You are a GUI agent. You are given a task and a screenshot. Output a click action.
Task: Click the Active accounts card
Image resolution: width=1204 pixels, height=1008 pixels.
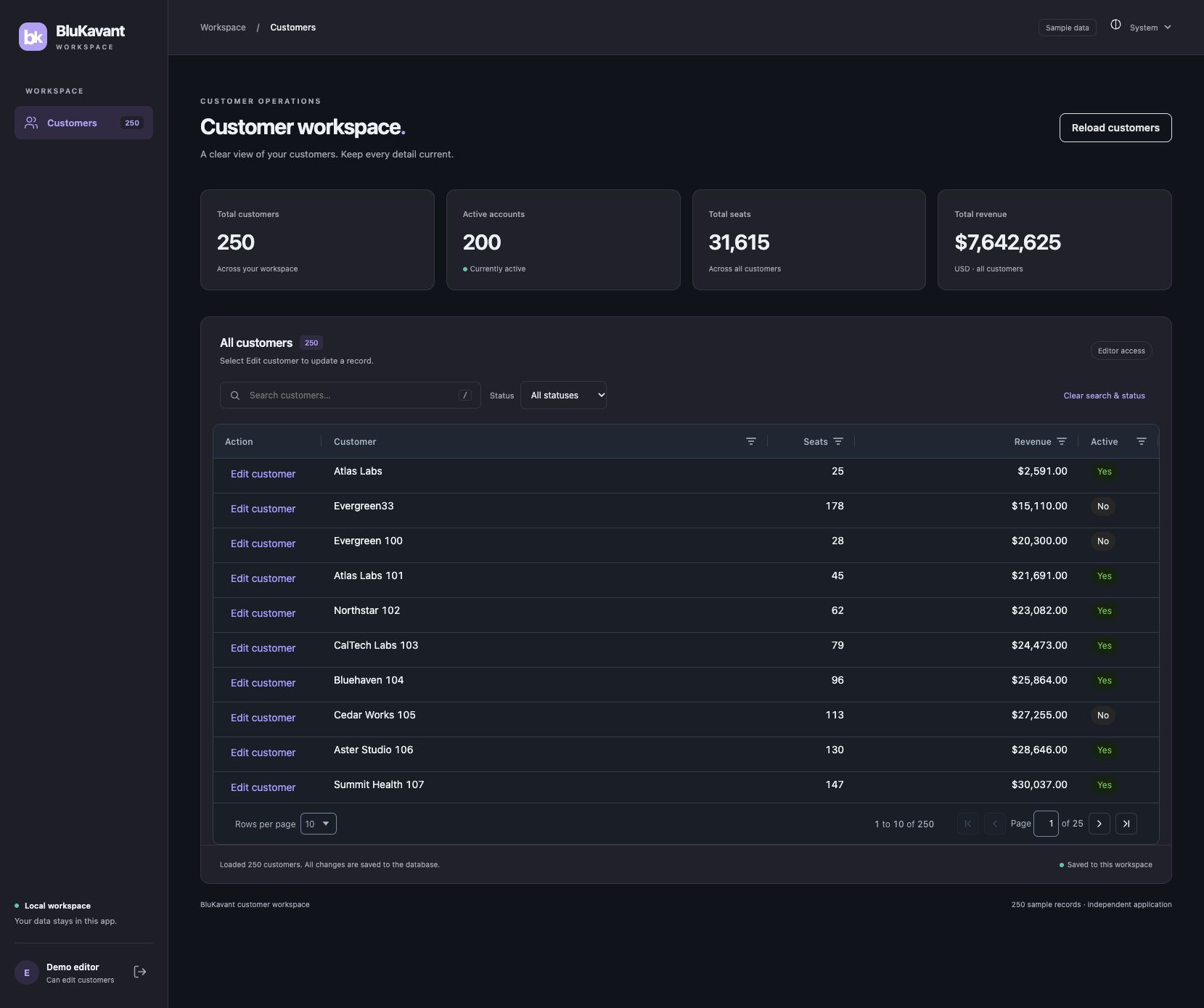(x=563, y=239)
